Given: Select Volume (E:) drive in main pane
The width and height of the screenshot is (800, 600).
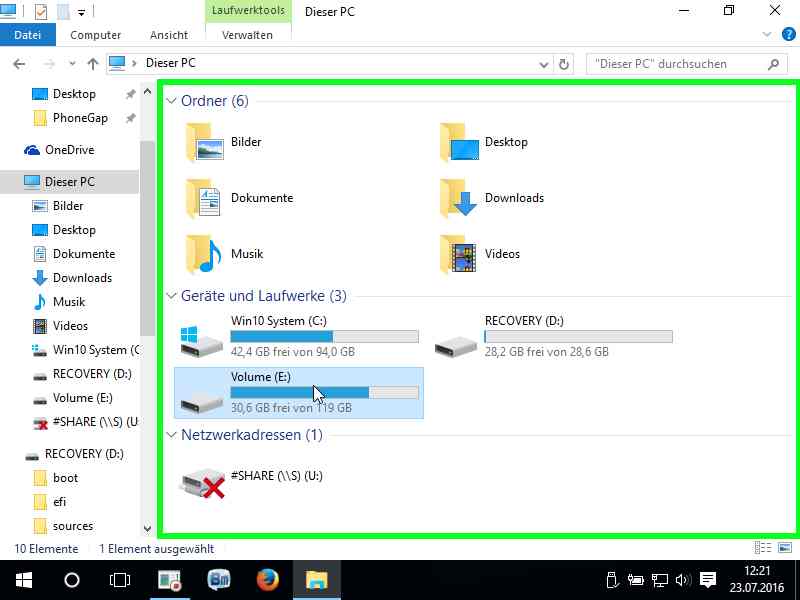Looking at the screenshot, I should pos(299,392).
